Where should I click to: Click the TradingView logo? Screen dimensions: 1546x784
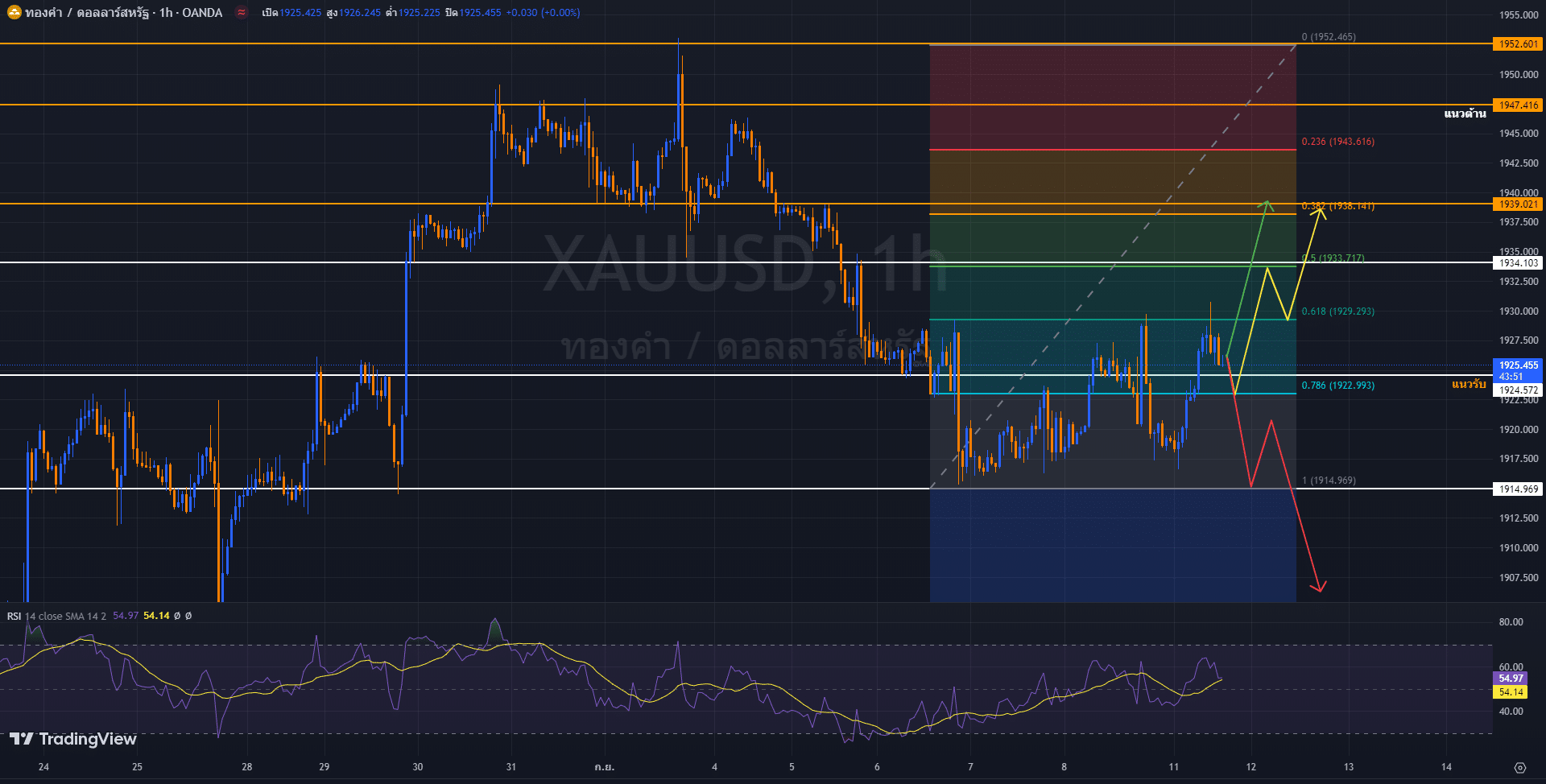pos(73,739)
